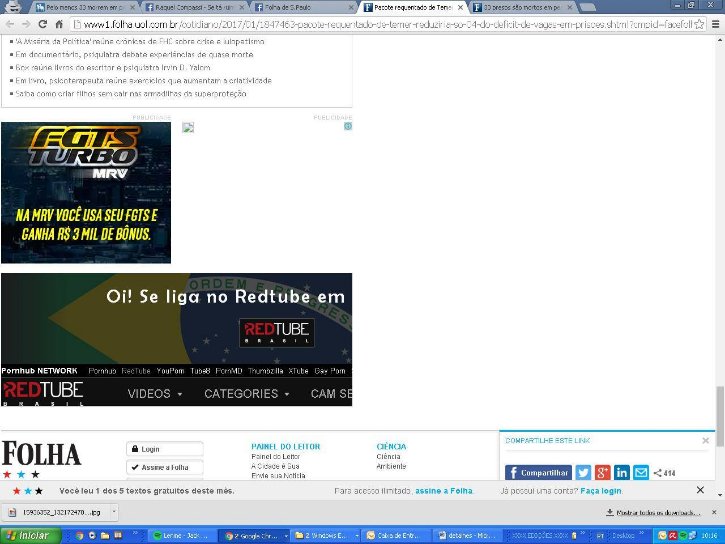725x544 pixels.
Task: Close the 'Compartilhe este link' panel
Action: pos(706,440)
